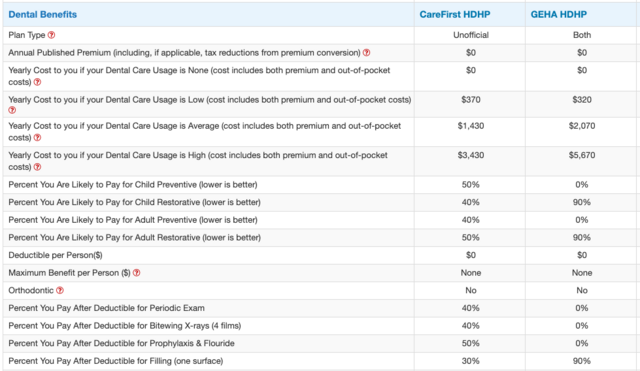Click GEHA Filling one surface value 90%

(582, 361)
